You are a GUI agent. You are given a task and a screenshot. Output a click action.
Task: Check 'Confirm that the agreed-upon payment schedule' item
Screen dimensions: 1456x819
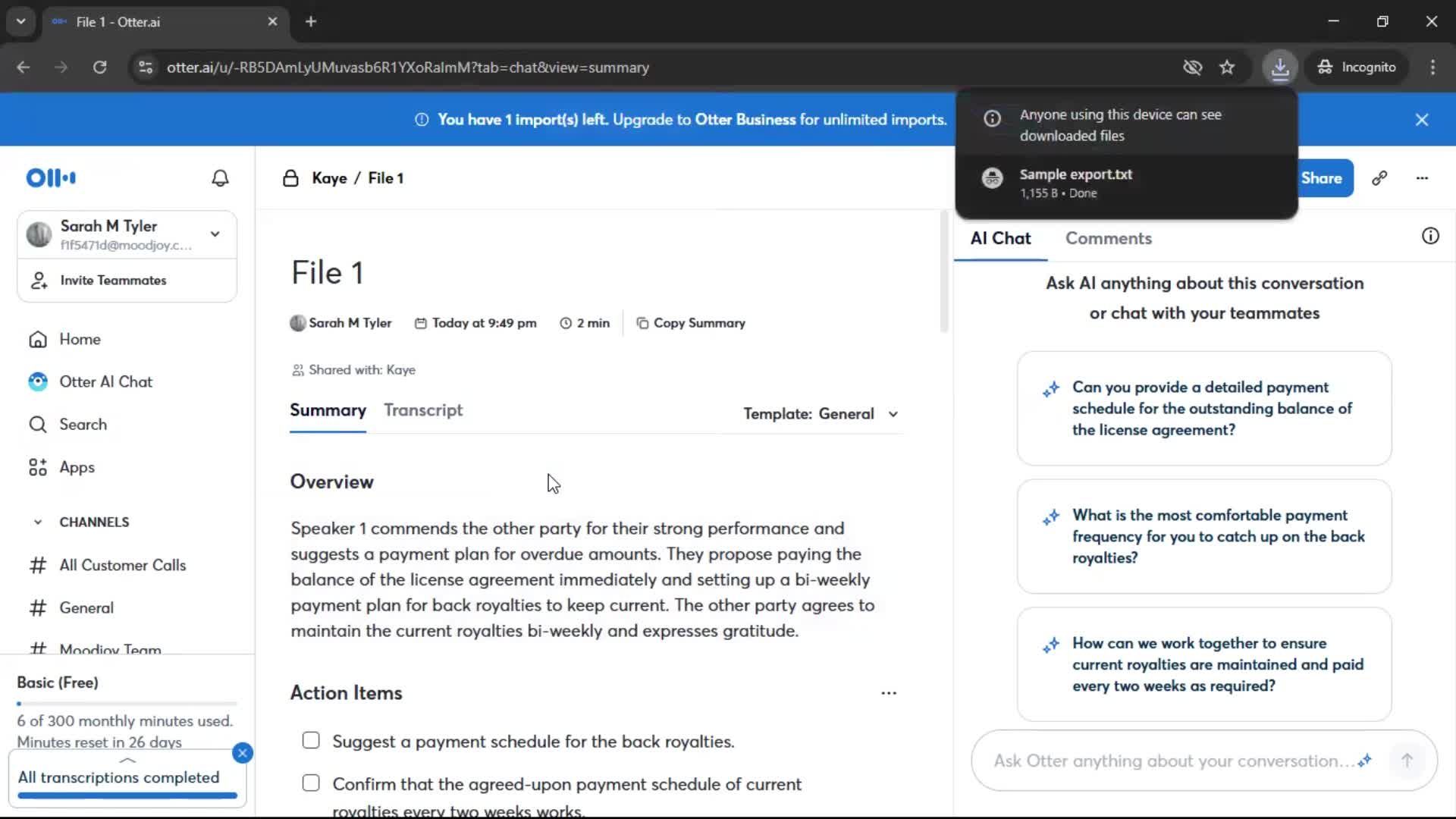coord(311,783)
